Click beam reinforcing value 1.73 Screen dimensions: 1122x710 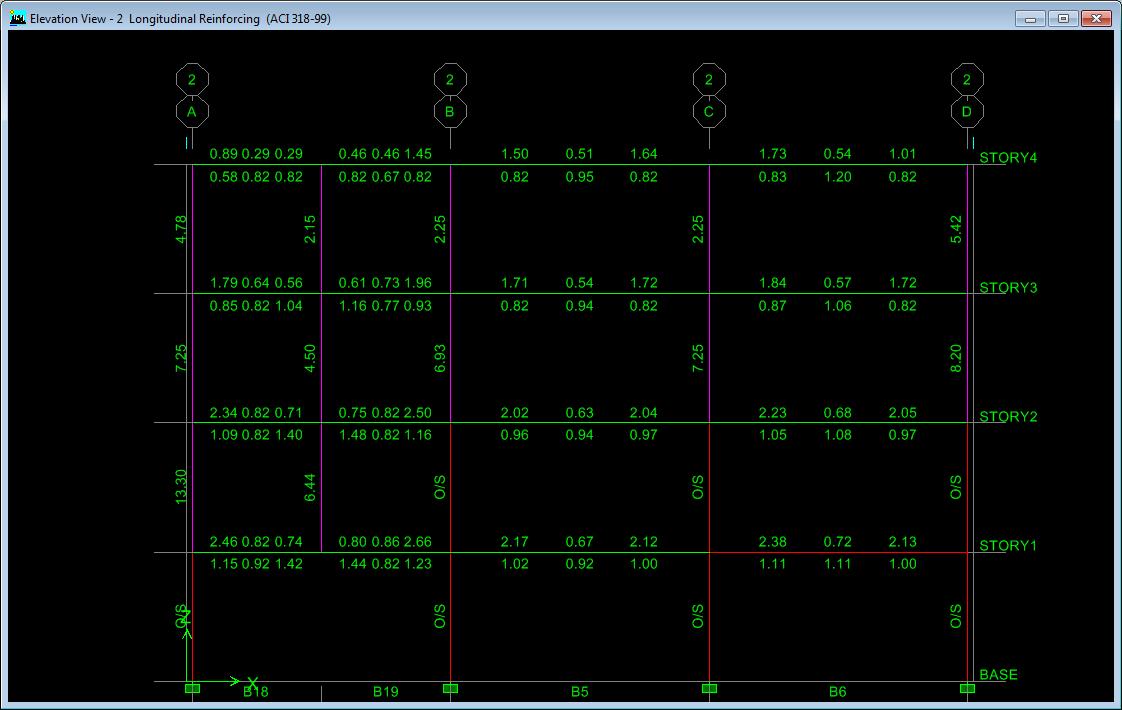click(x=773, y=154)
